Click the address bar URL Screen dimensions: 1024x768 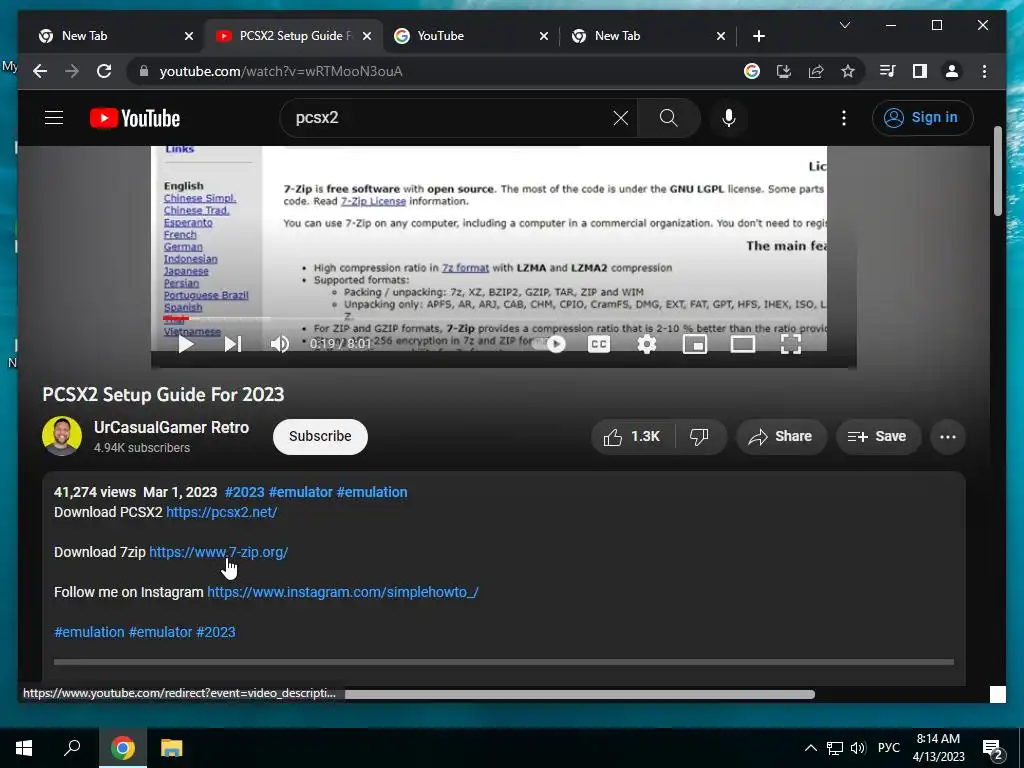coord(281,71)
